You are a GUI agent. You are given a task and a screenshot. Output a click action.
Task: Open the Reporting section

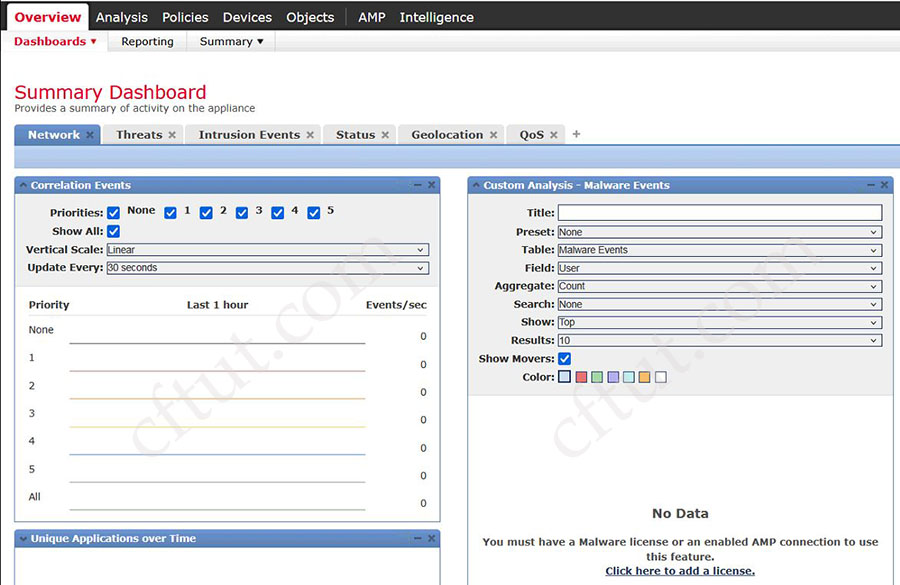pyautogui.click(x=147, y=41)
